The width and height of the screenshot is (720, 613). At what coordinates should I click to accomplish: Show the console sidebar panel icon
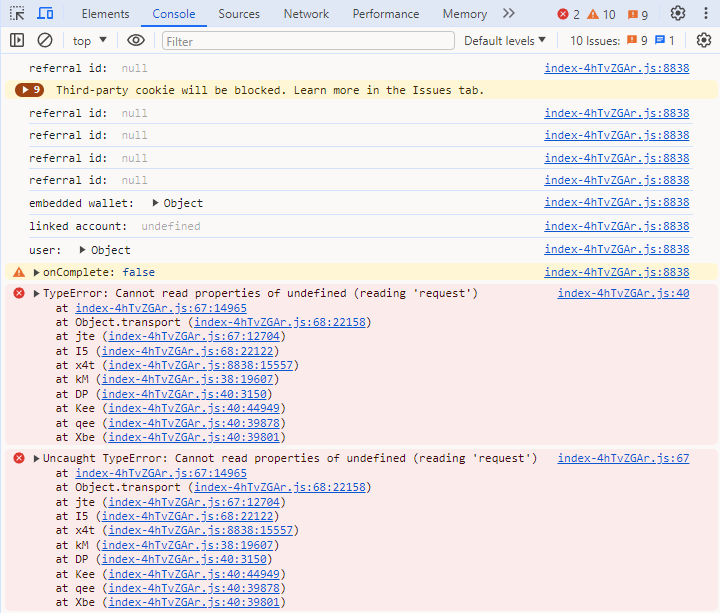tap(17, 41)
